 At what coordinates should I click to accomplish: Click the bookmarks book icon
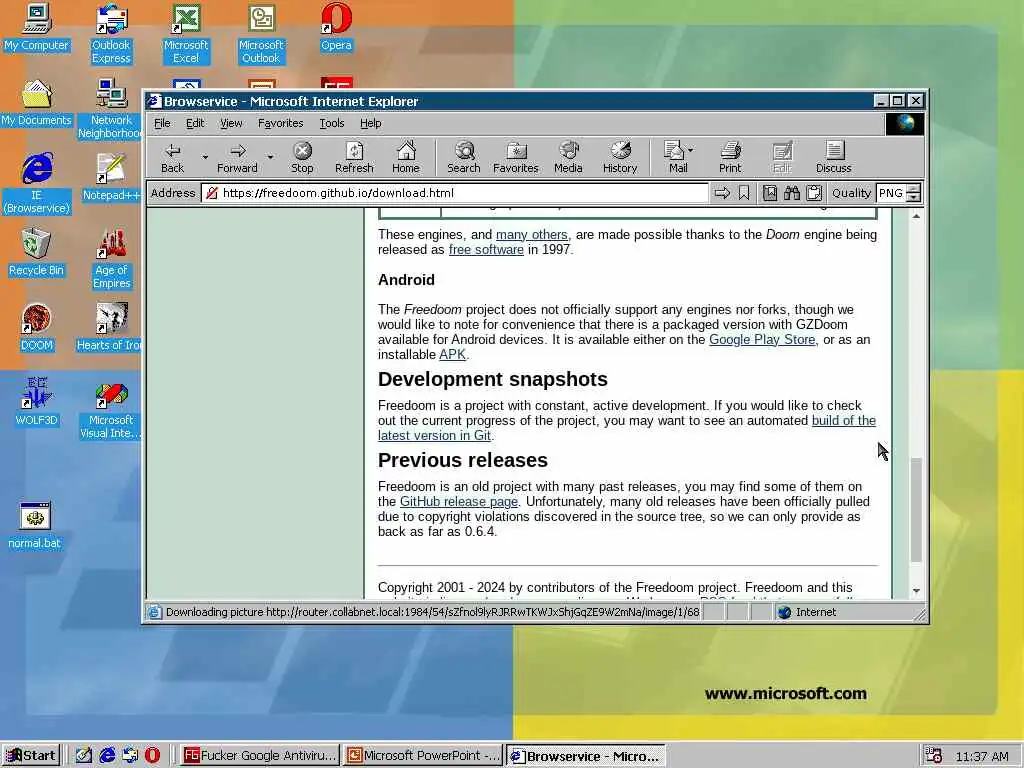[x=770, y=193]
